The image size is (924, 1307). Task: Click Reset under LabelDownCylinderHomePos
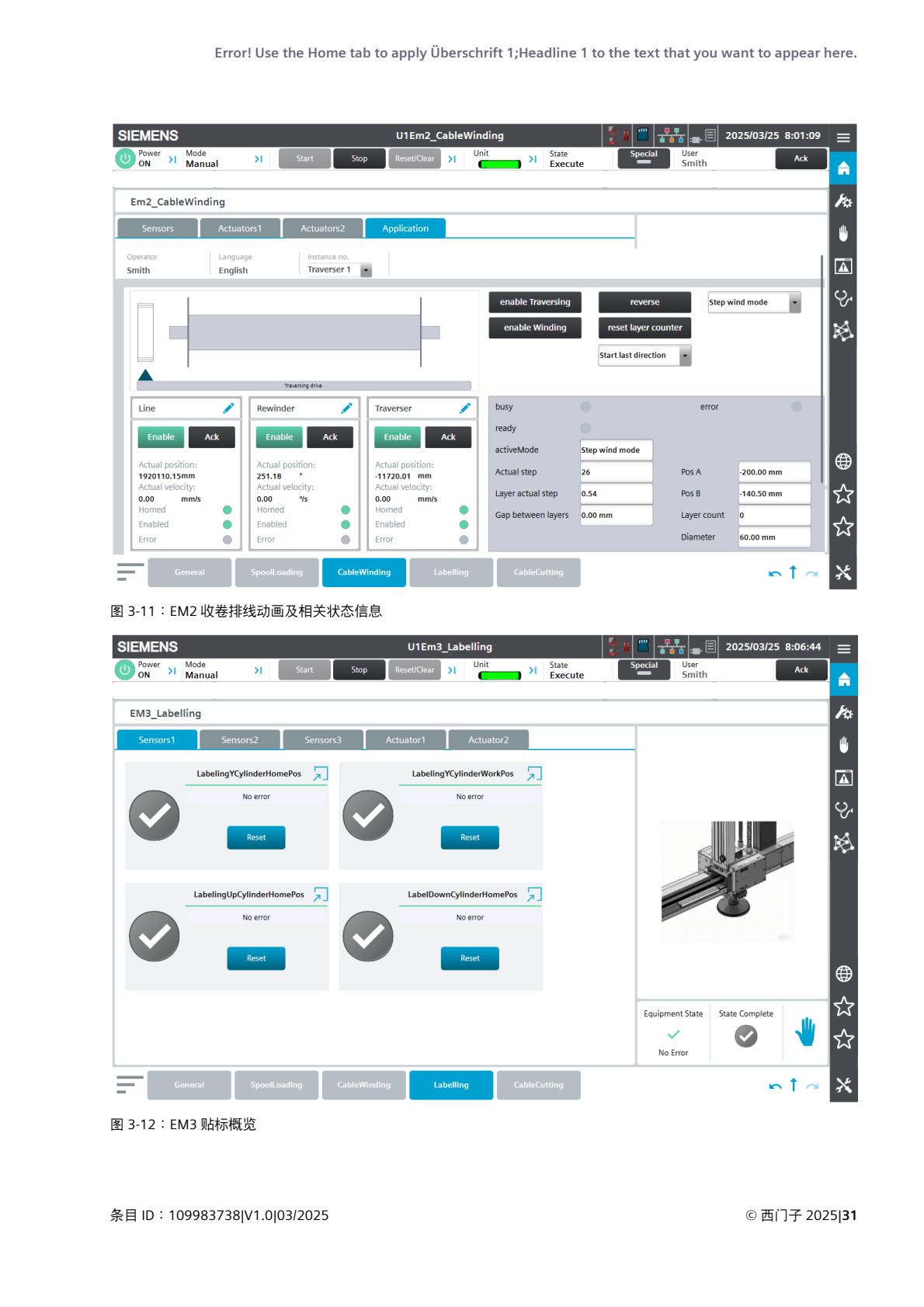pos(469,958)
